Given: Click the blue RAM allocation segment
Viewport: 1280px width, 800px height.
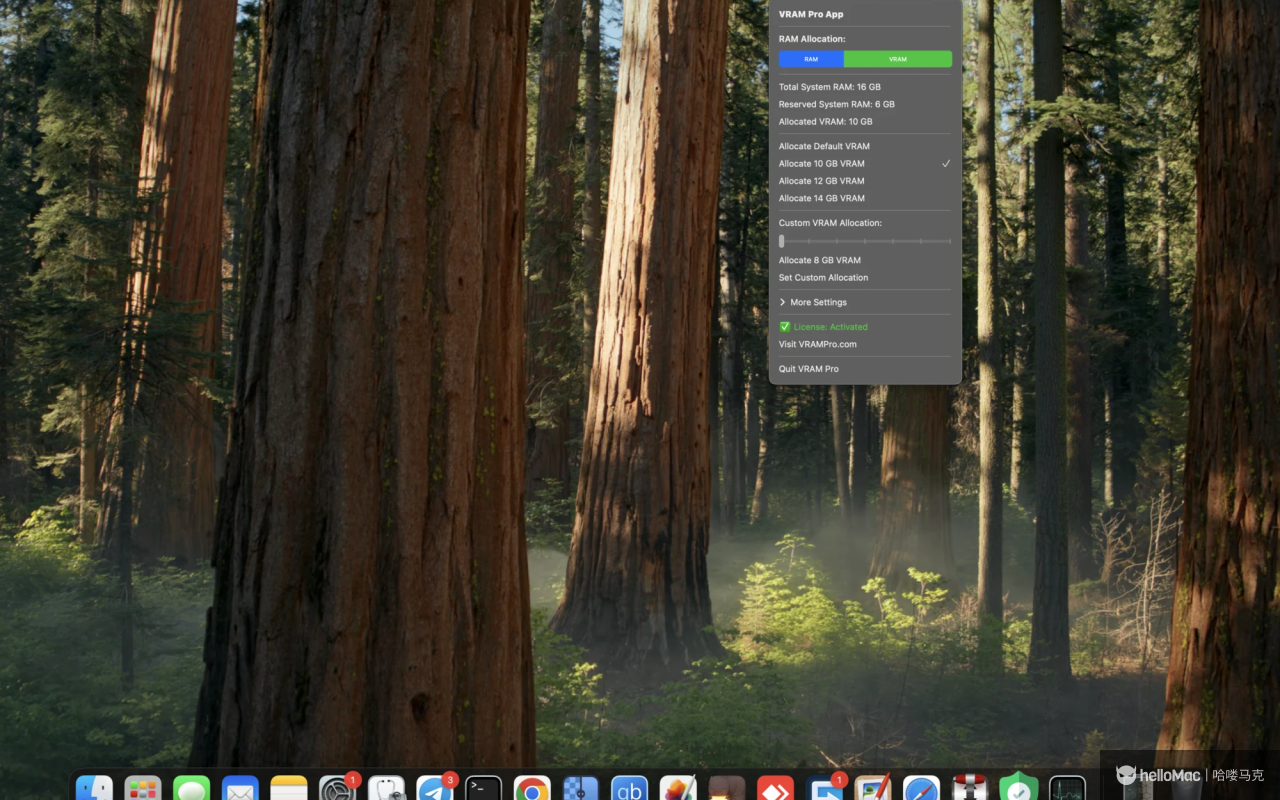Looking at the screenshot, I should [811, 59].
